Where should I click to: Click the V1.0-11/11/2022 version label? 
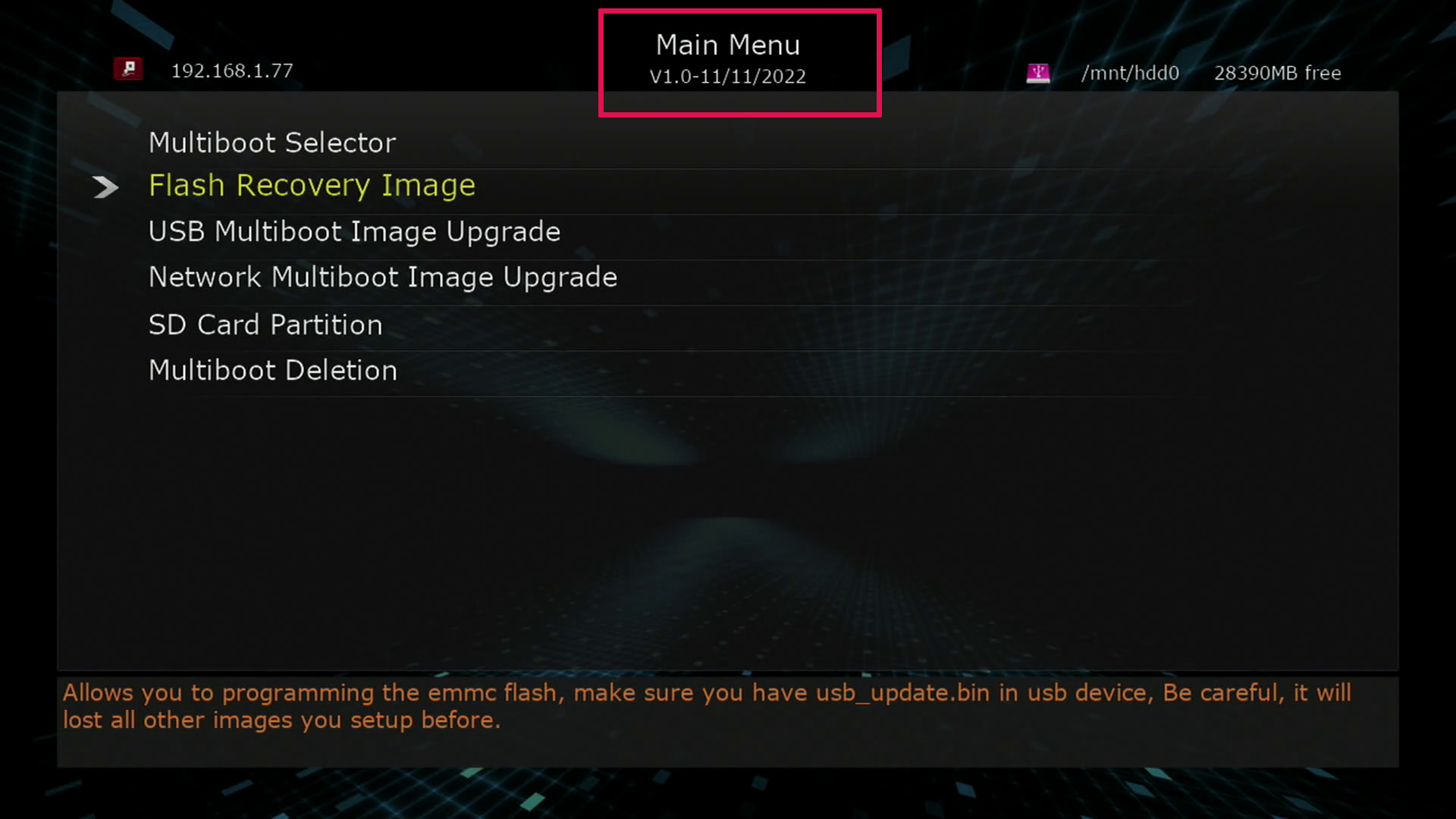tap(728, 77)
